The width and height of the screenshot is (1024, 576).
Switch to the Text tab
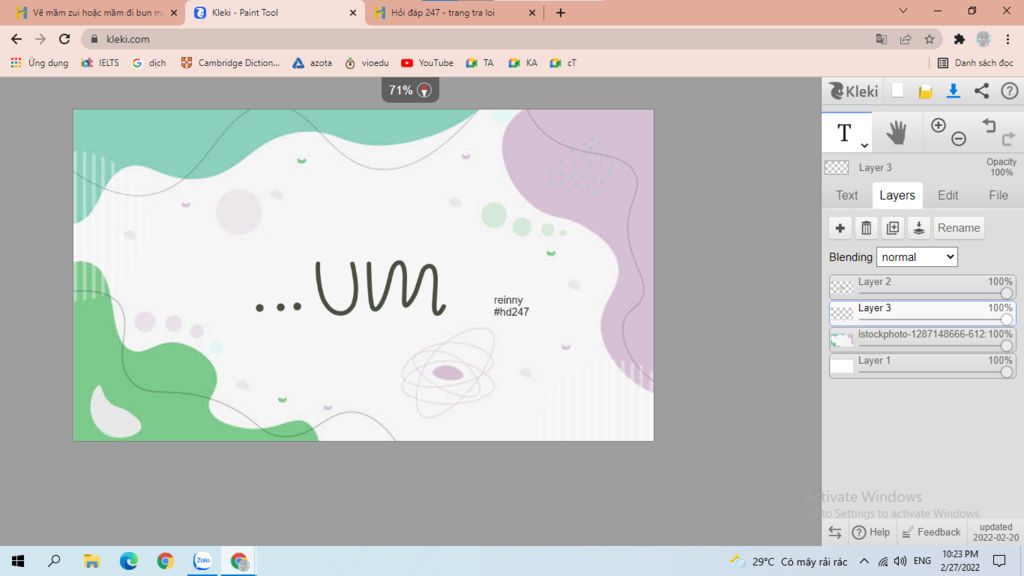point(846,195)
